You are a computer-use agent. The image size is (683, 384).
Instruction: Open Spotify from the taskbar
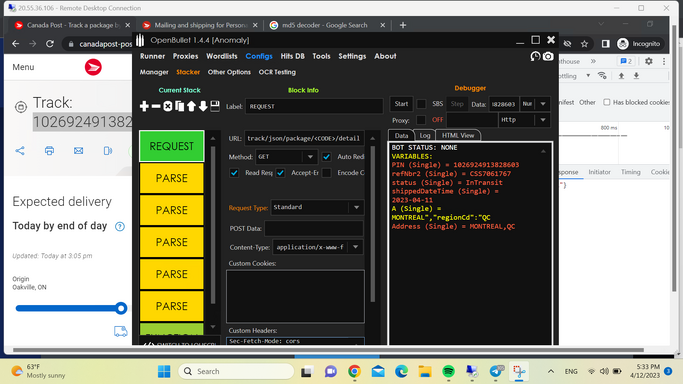coord(448,371)
